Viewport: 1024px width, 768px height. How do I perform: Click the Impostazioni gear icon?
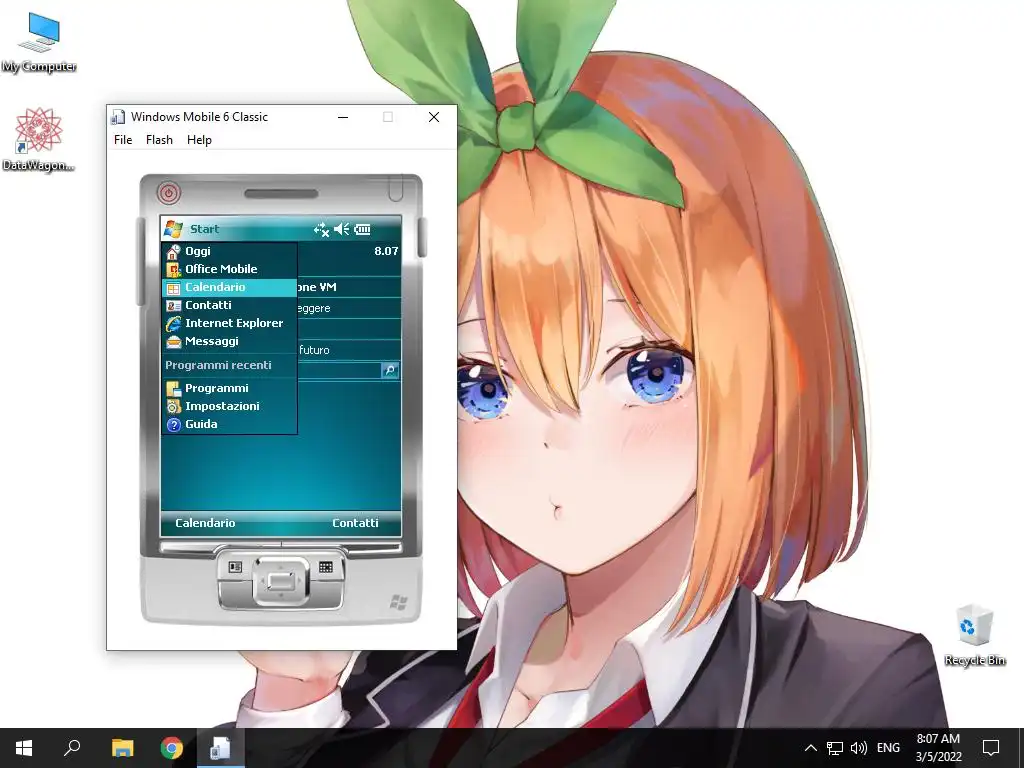coord(173,406)
